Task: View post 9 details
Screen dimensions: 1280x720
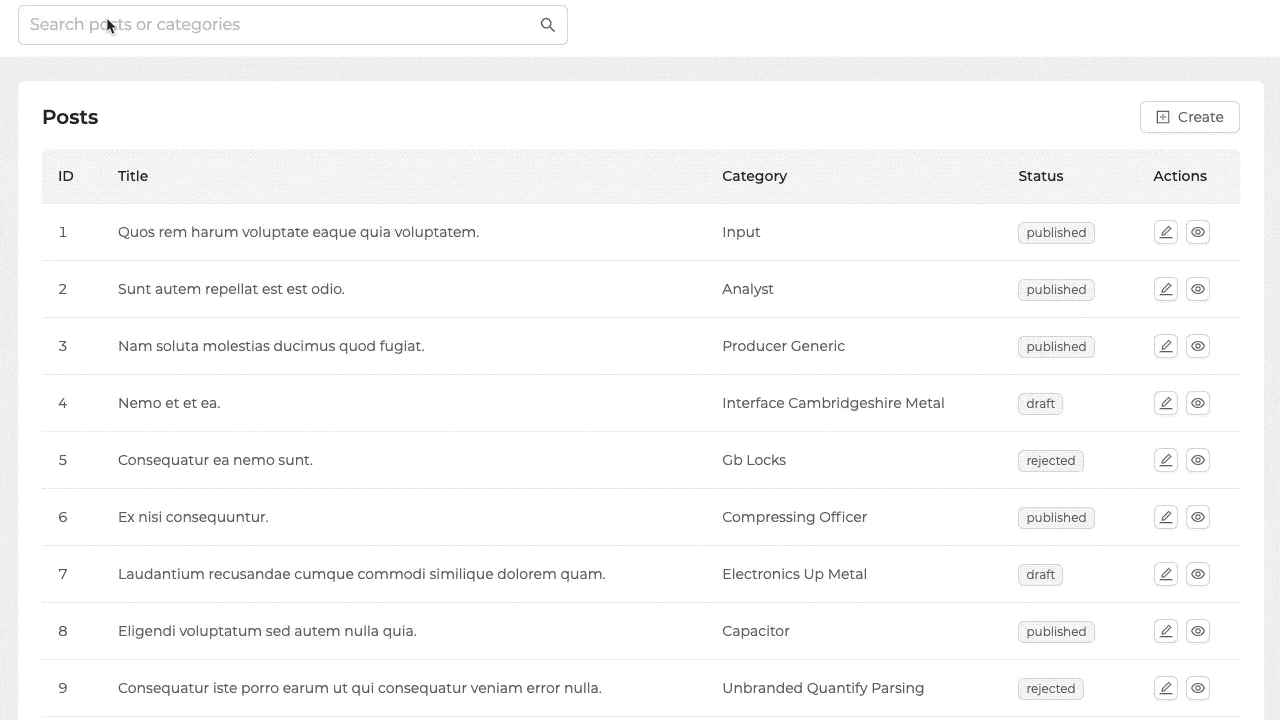Action: [x=1197, y=688]
